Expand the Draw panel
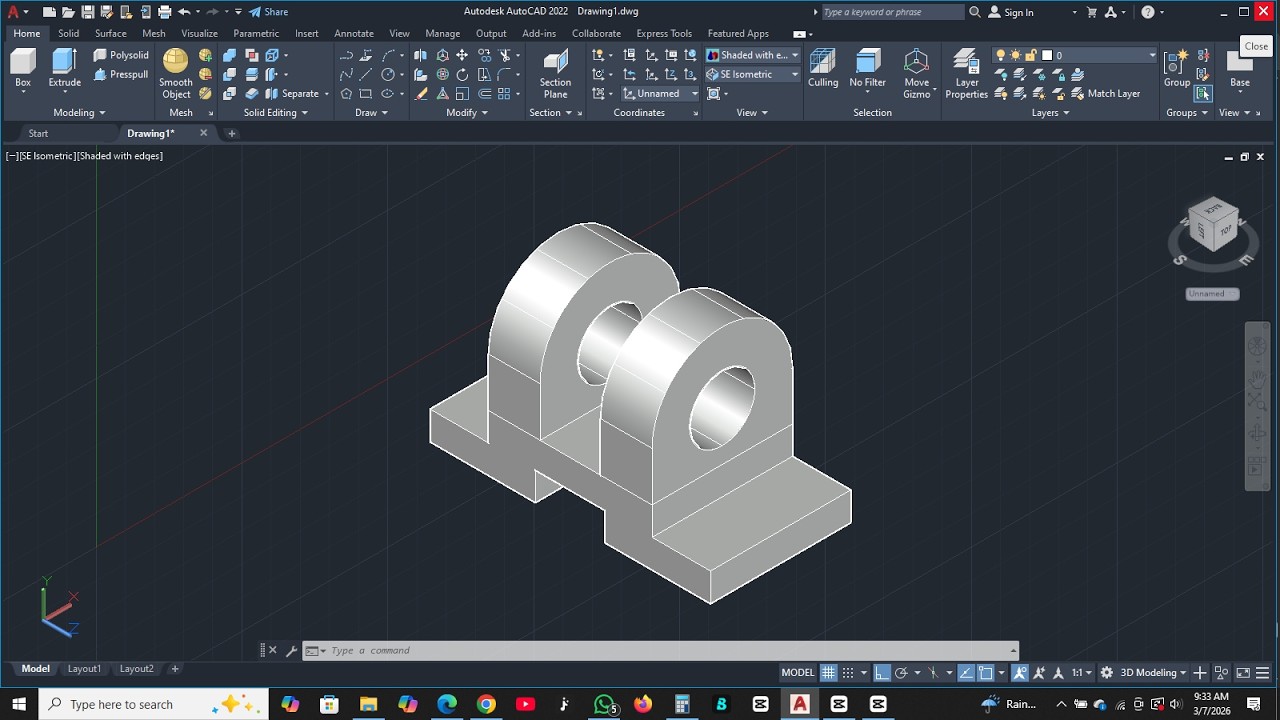Viewport: 1280px width, 720px height. [371, 112]
